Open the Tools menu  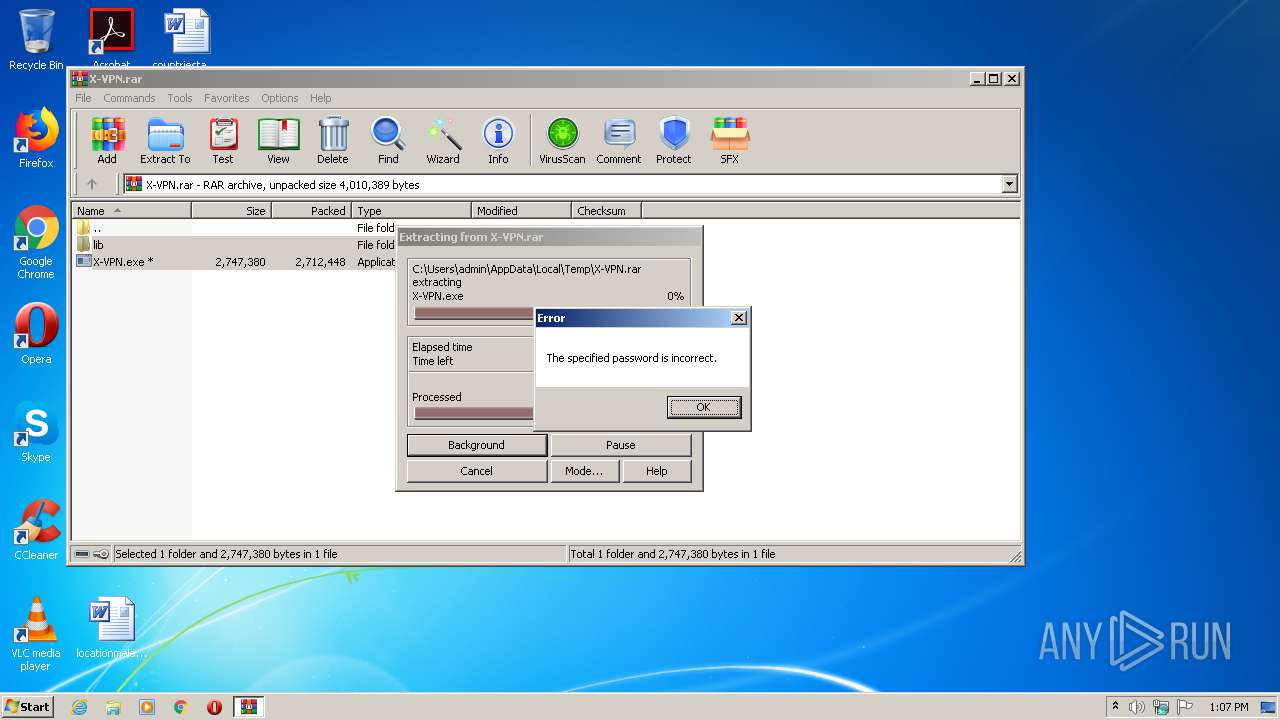pyautogui.click(x=180, y=98)
